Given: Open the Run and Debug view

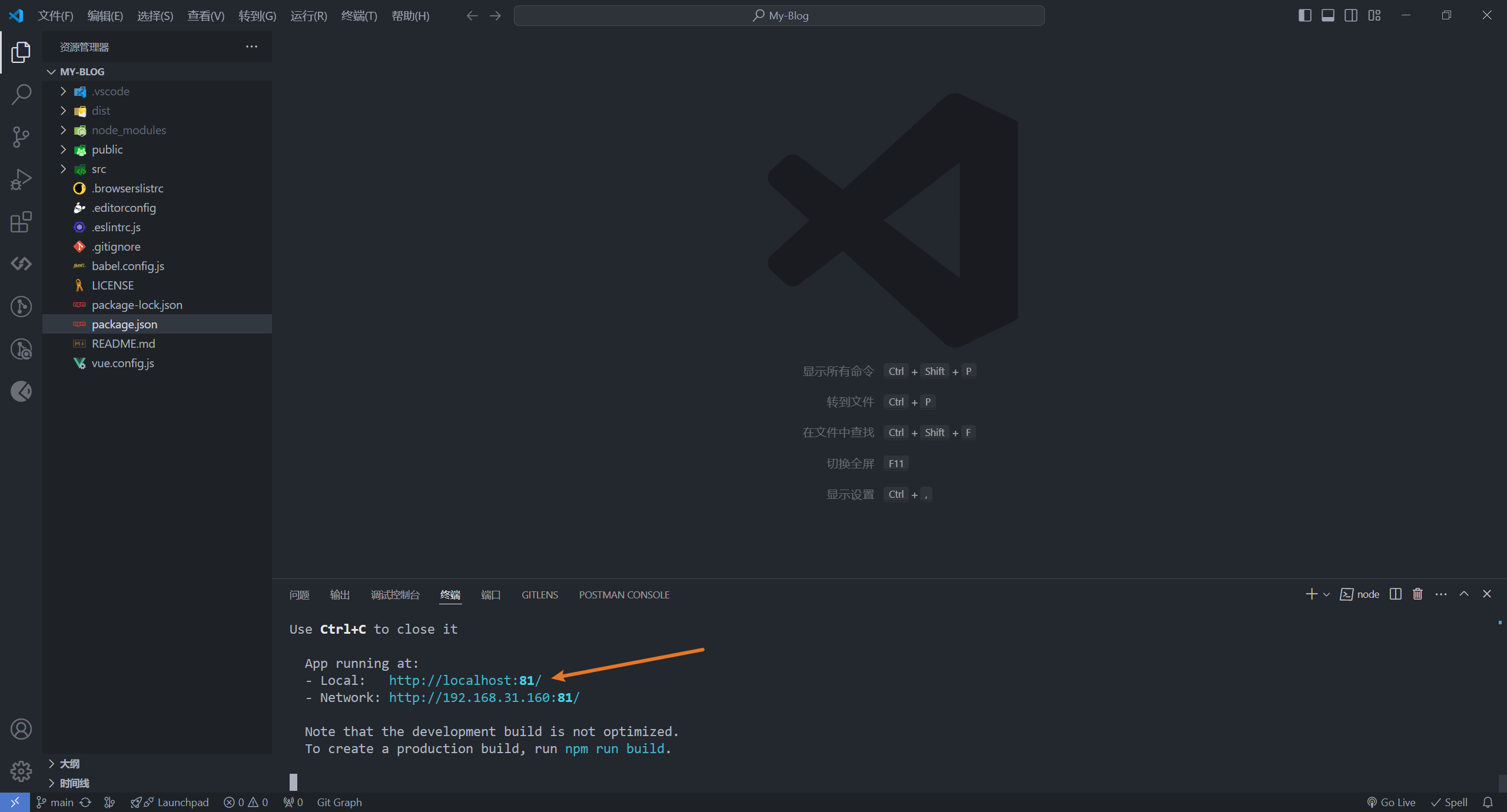Looking at the screenshot, I should [21, 179].
